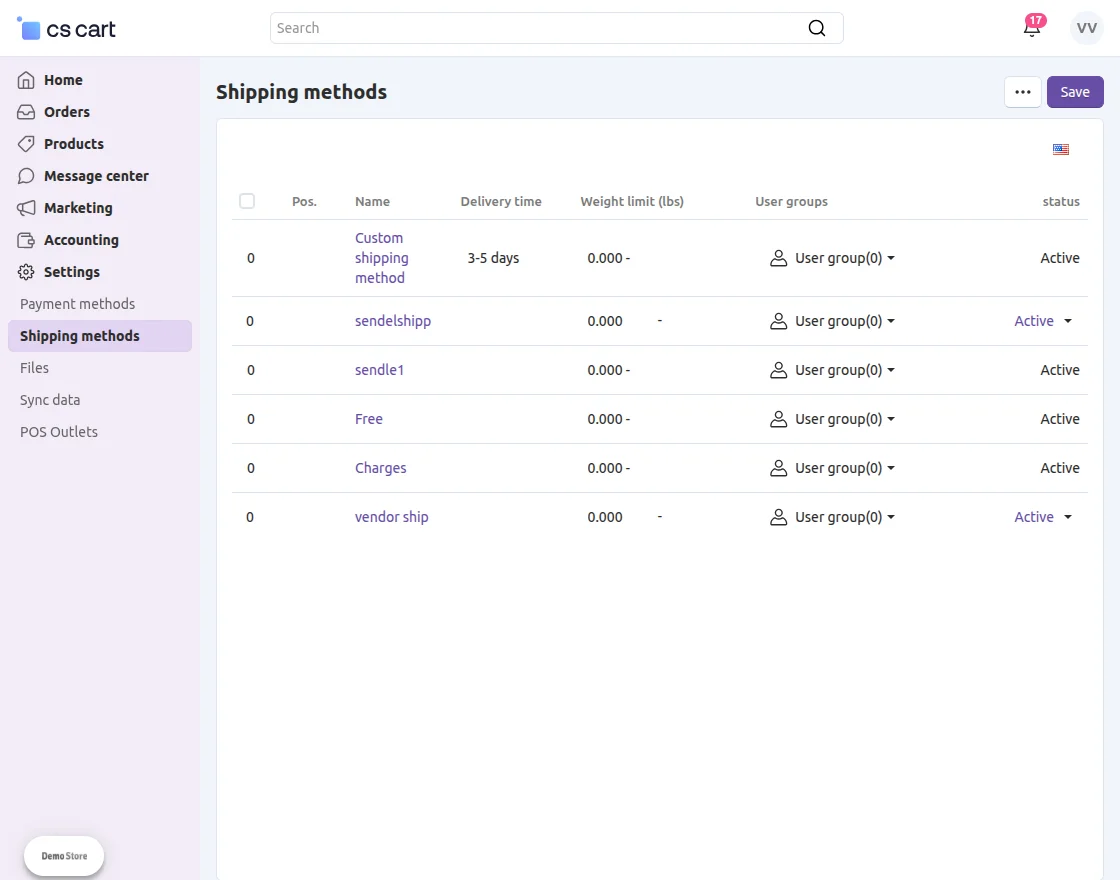Image resolution: width=1120 pixels, height=880 pixels.
Task: Click the Marketing megaphone icon
Action: [x=24, y=207]
